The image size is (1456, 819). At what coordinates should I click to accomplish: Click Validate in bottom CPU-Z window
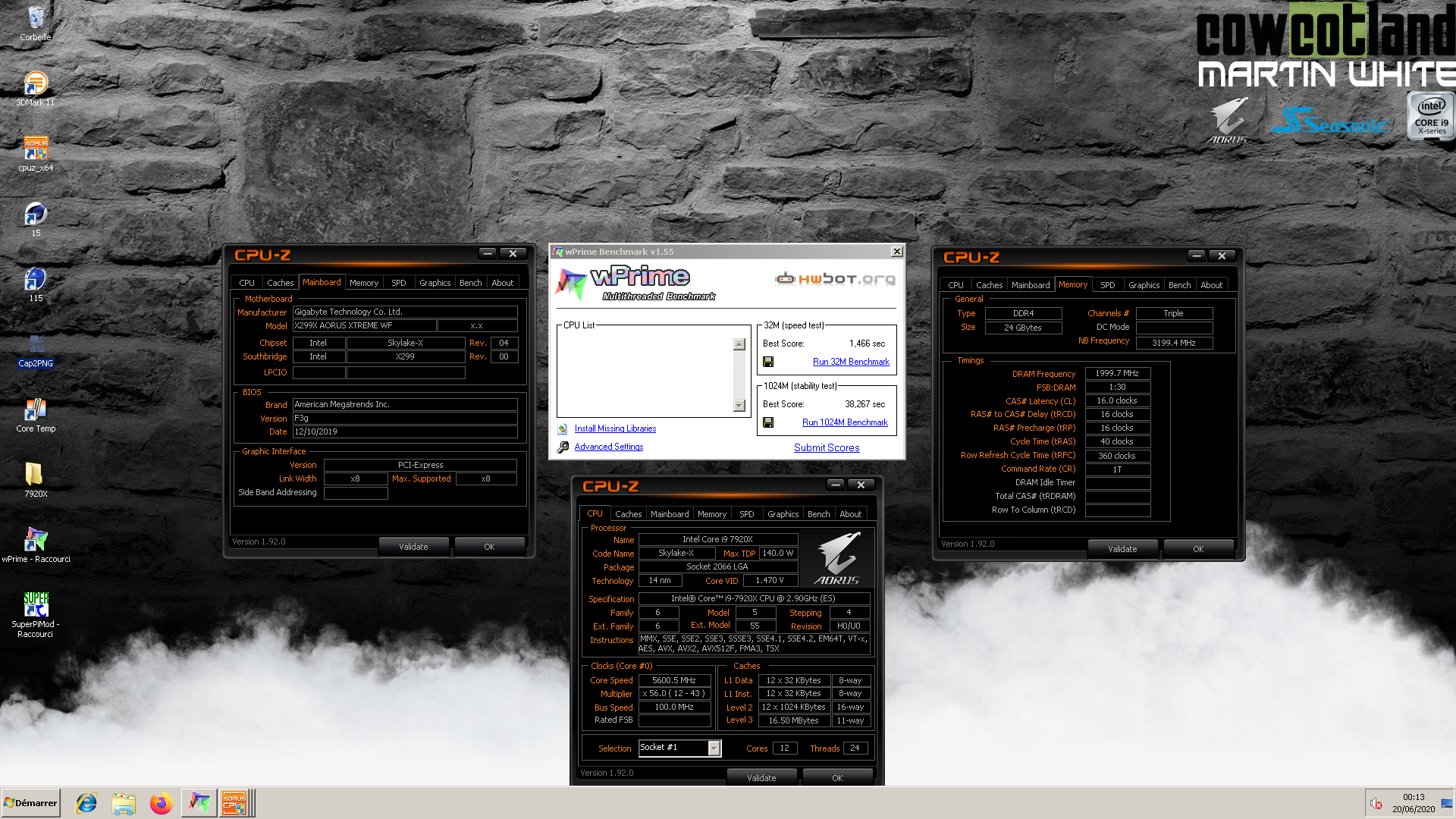[x=761, y=778]
